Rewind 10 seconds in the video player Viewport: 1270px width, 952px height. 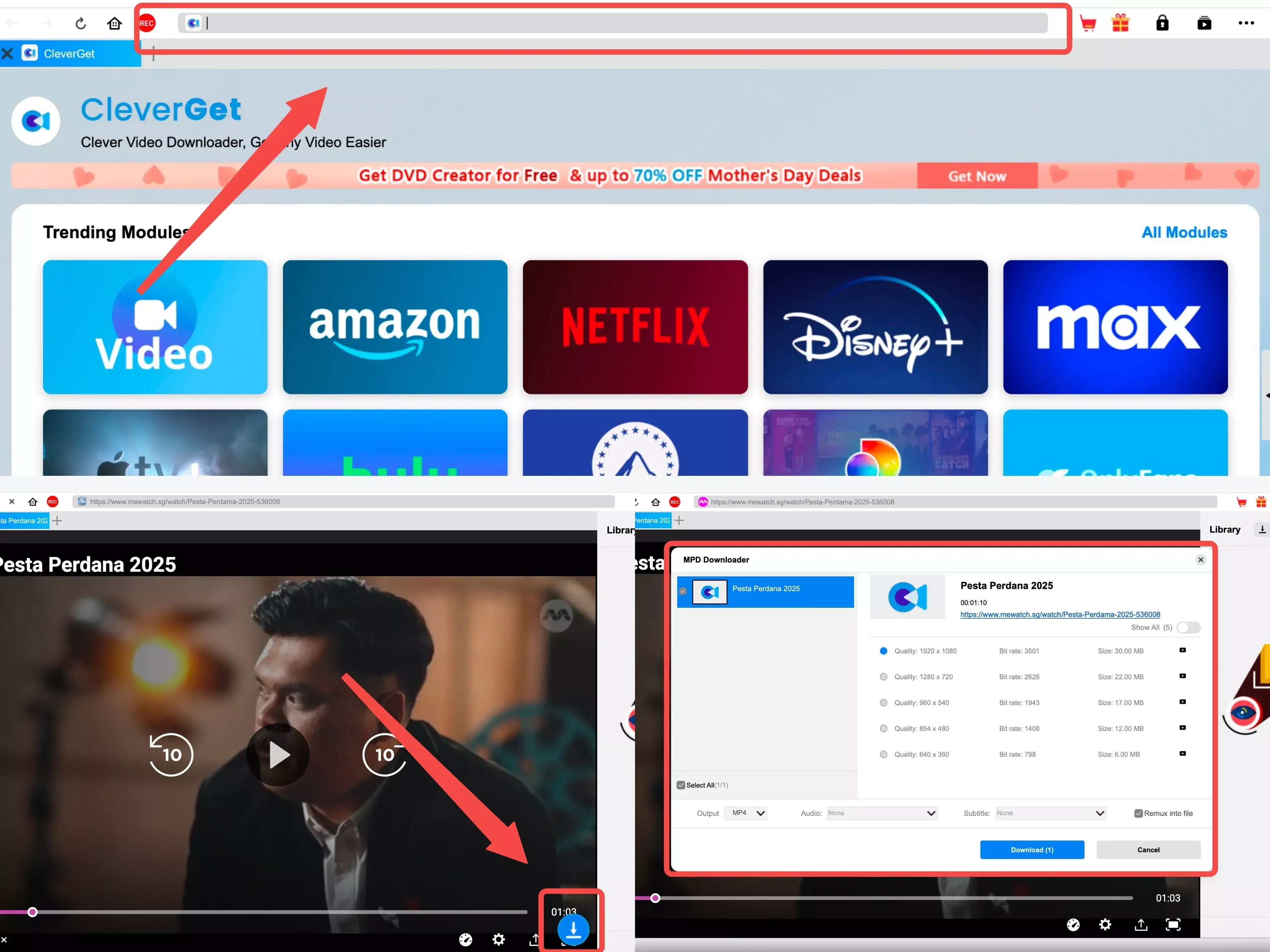[171, 754]
